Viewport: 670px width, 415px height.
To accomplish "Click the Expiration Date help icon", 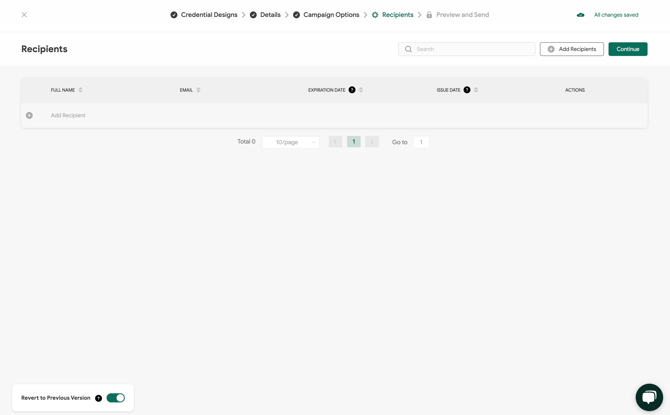I will tap(352, 90).
